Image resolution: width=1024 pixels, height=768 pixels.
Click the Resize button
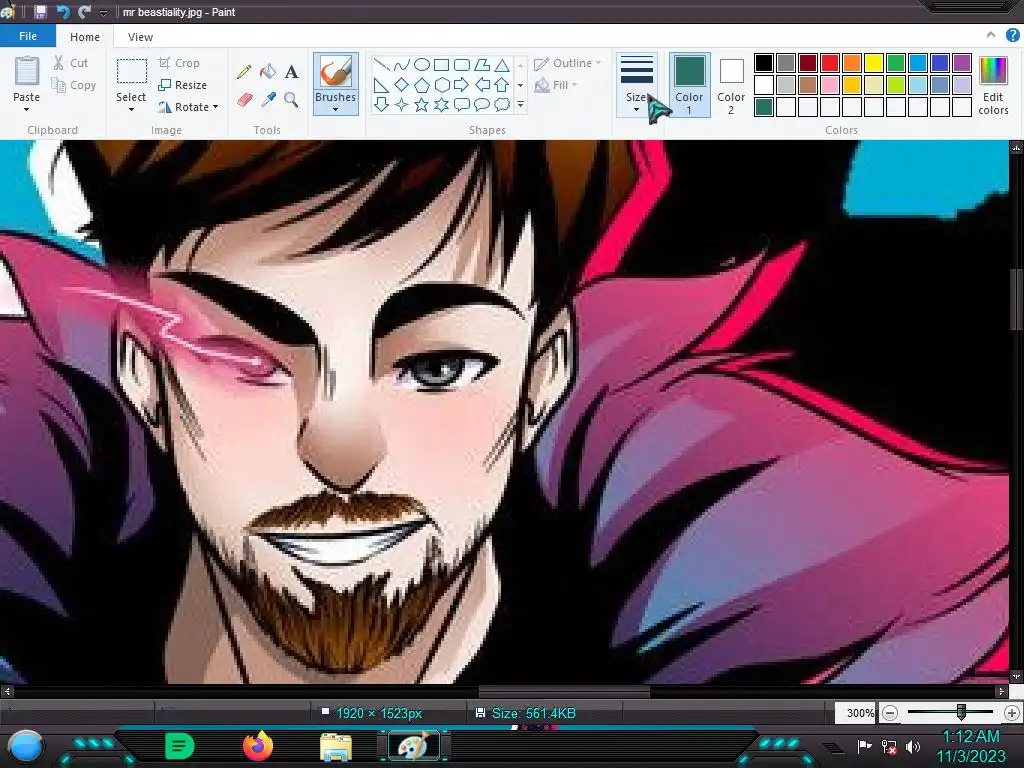183,85
